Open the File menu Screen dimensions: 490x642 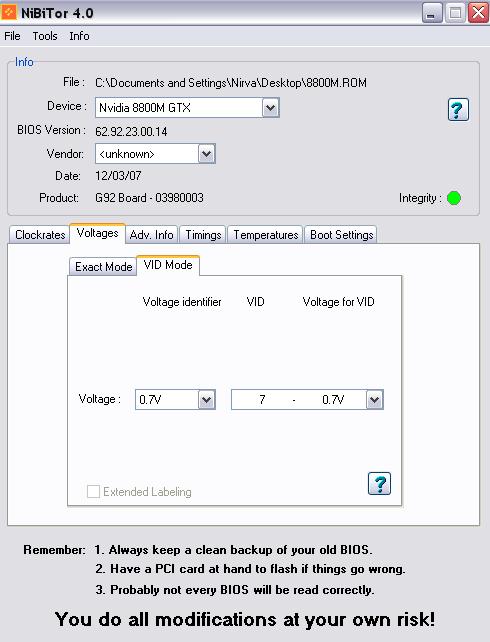coord(12,36)
